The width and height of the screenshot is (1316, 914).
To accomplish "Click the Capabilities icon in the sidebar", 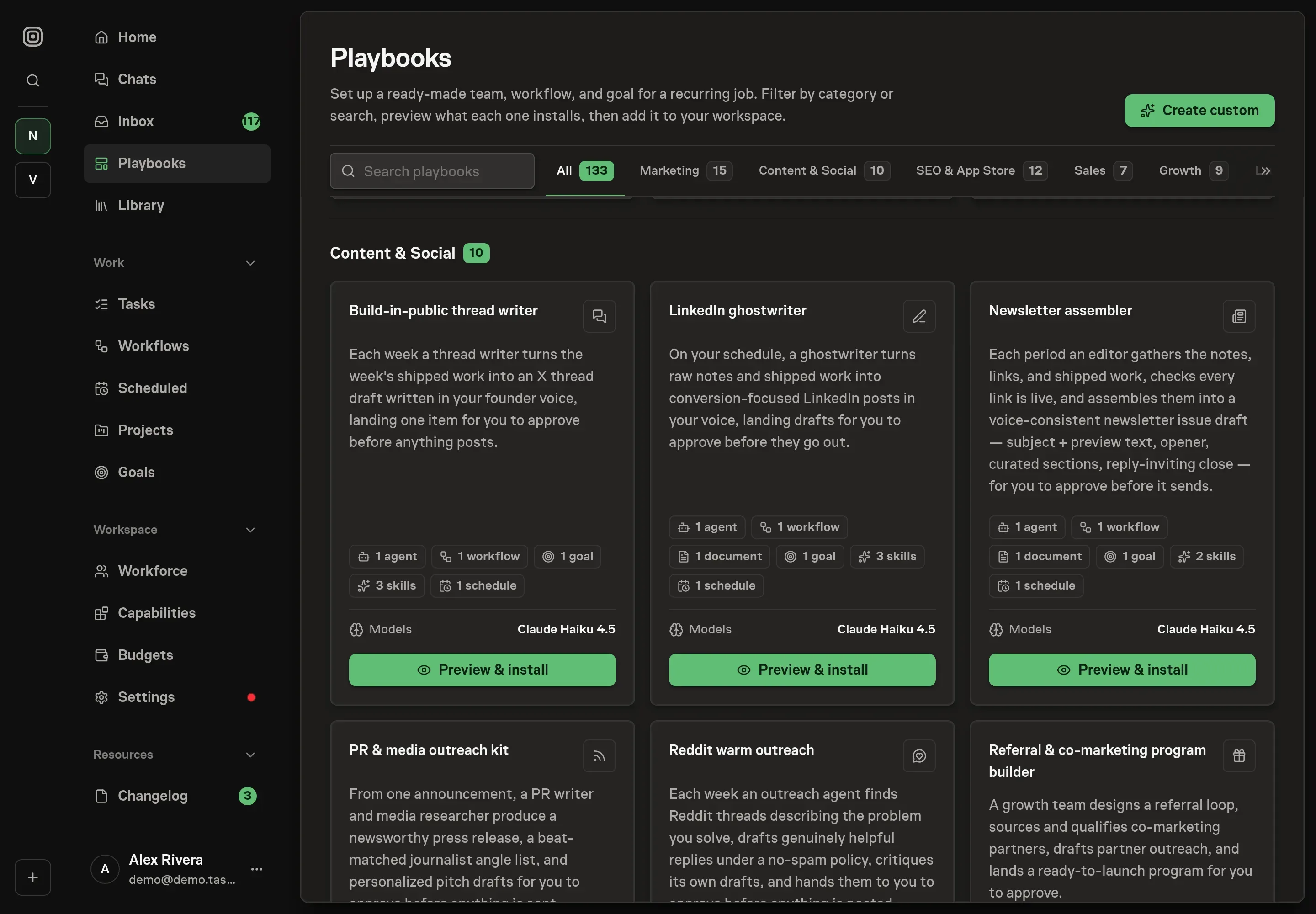I will pos(101,613).
